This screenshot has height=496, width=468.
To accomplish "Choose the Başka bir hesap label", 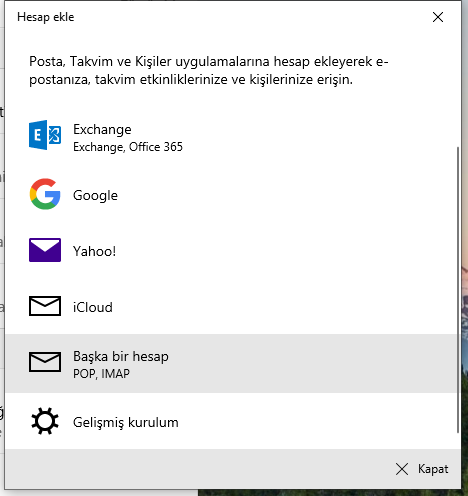I will coord(121,356).
